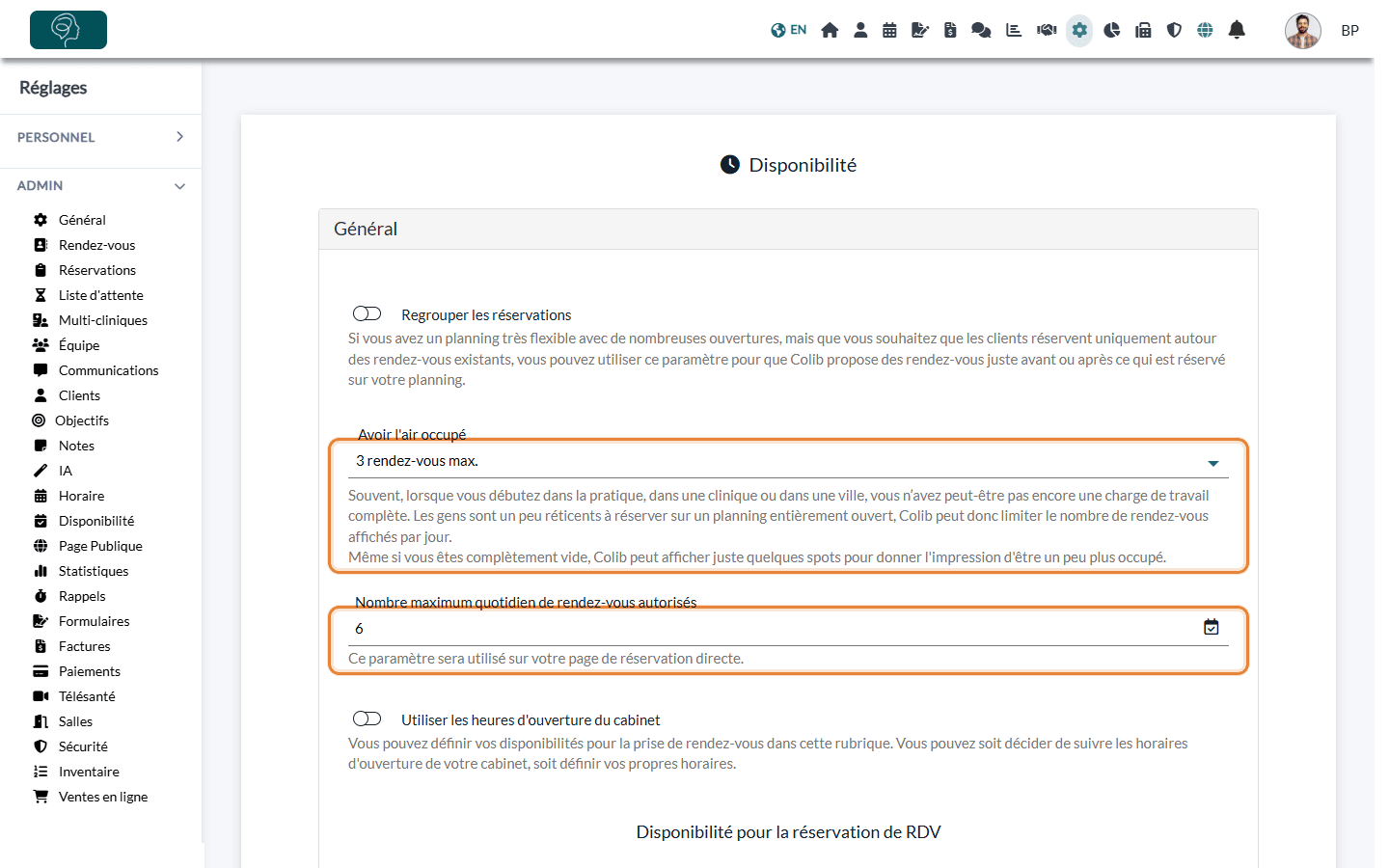The height and width of the screenshot is (868, 1389).
Task: Open Communications settings
Action: [x=108, y=370]
